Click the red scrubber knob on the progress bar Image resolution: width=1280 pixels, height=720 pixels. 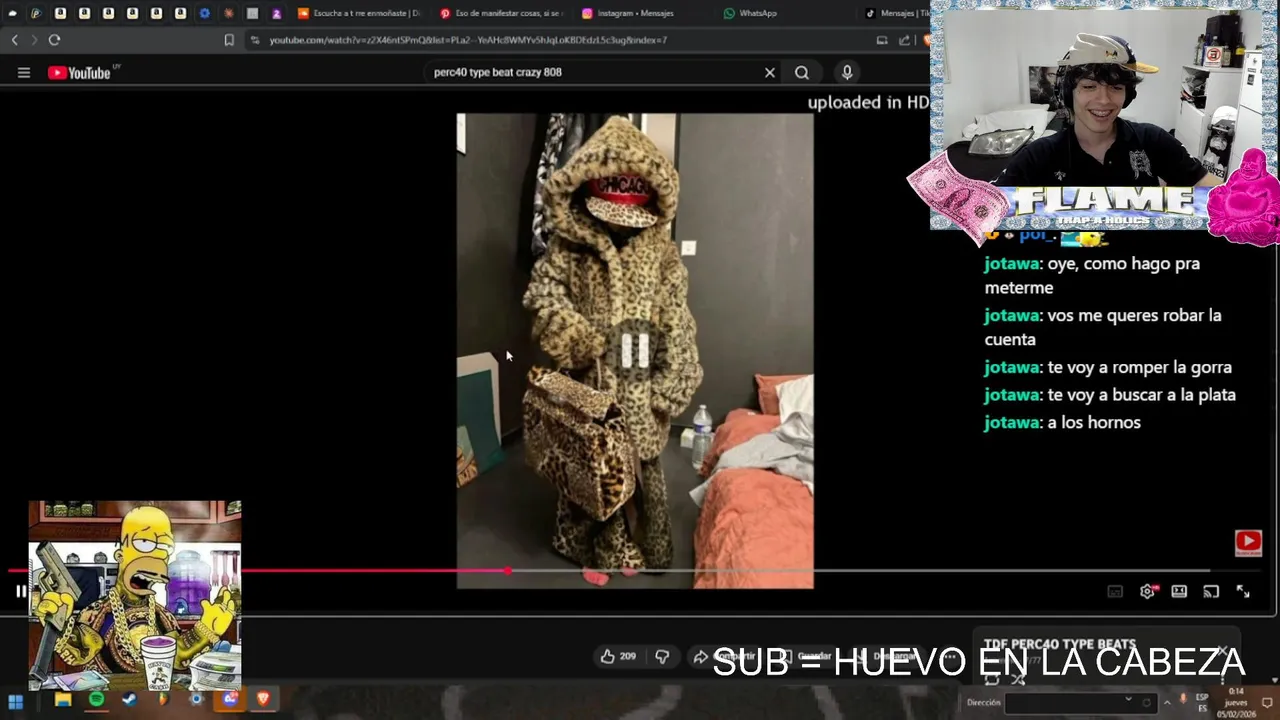[508, 571]
